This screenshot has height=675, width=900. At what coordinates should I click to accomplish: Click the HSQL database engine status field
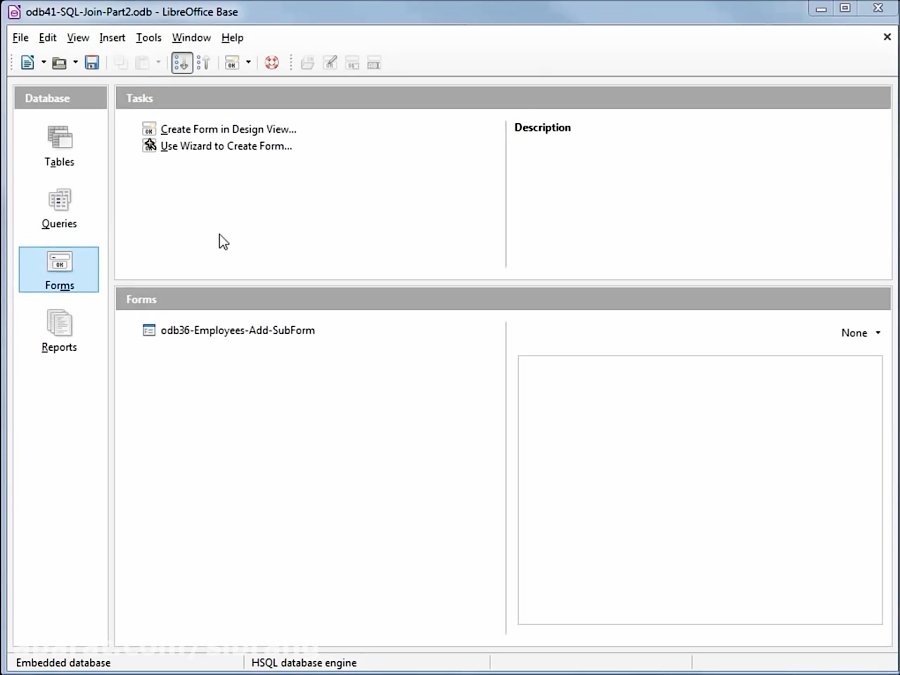tap(303, 662)
